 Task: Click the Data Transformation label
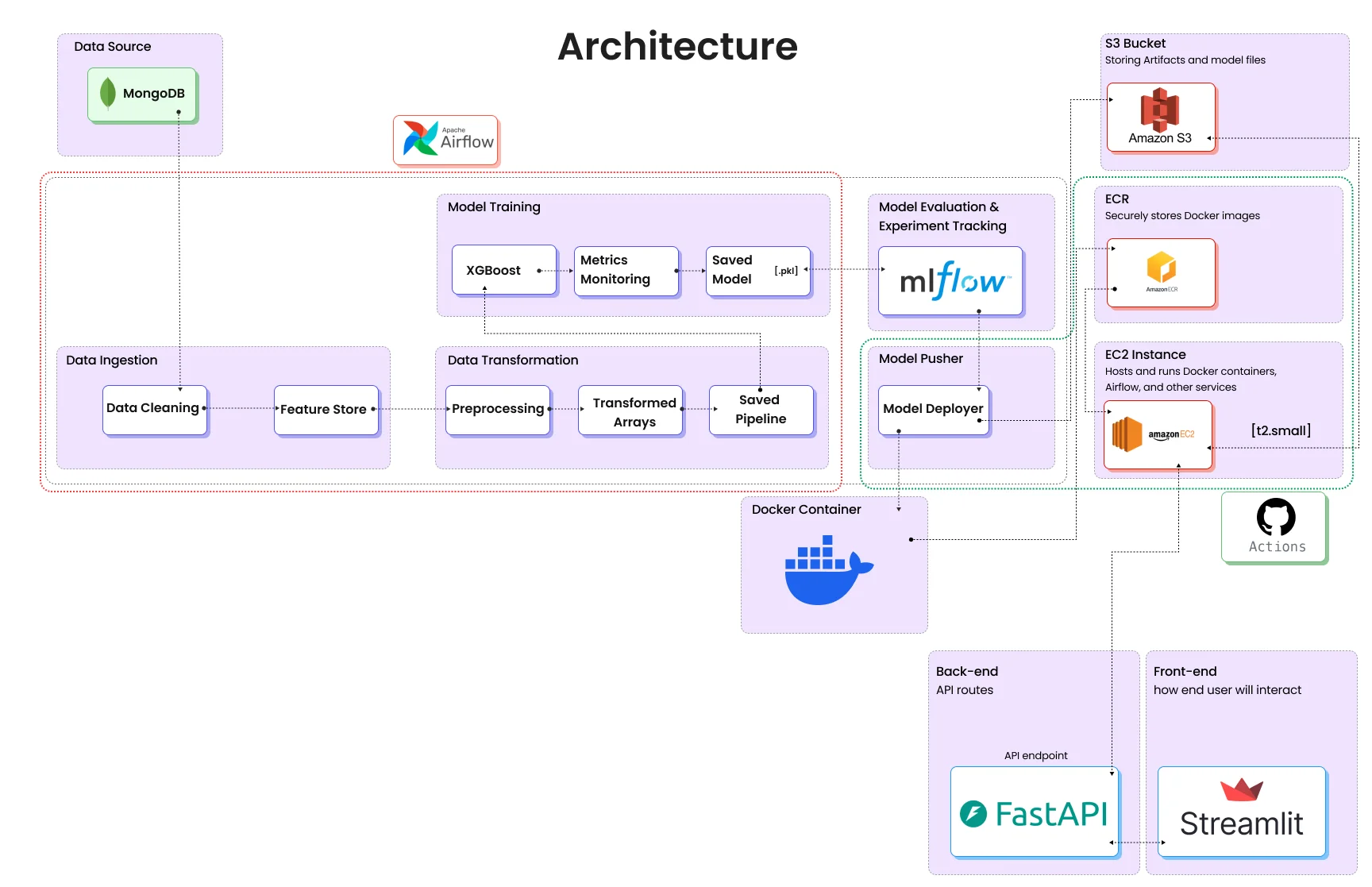coord(513,361)
